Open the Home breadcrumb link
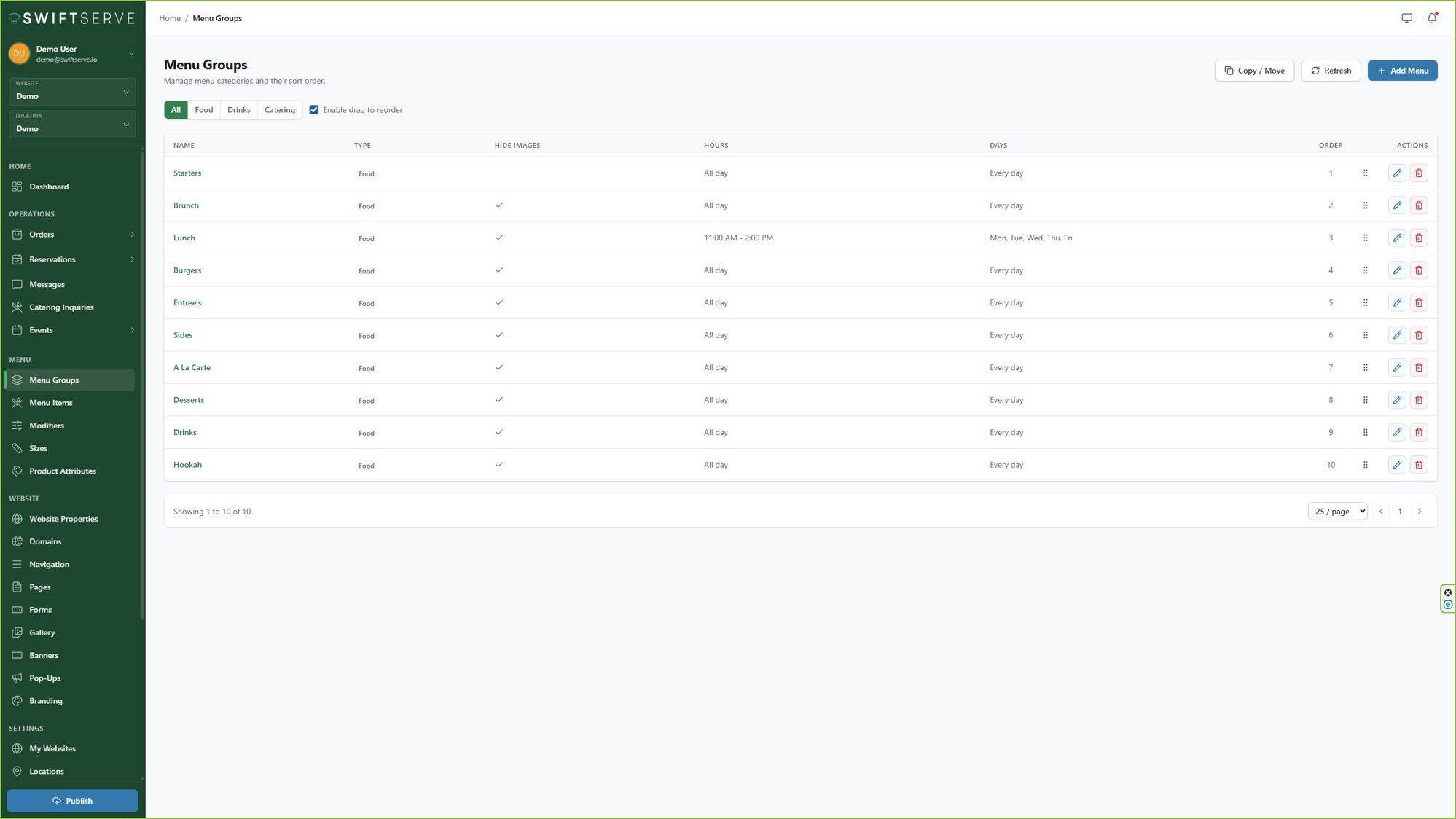 click(x=170, y=17)
